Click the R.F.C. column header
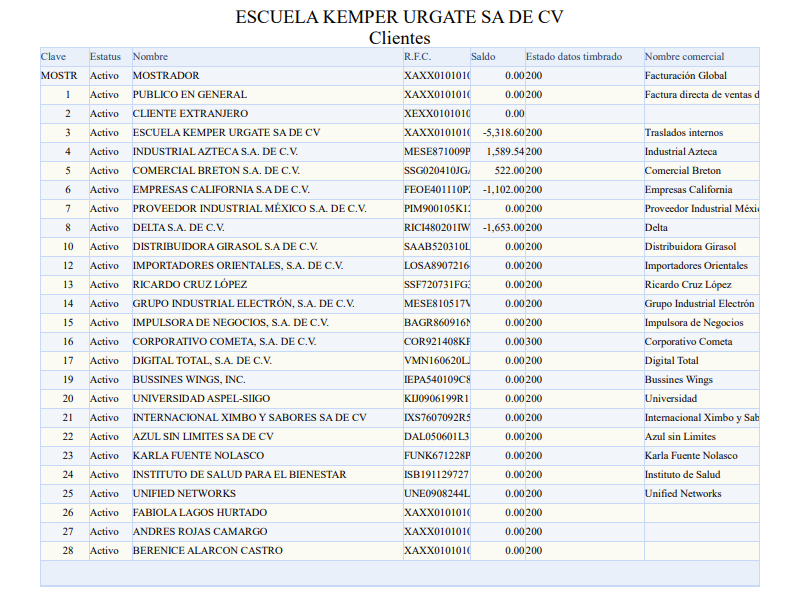This screenshot has height=600, width=787. coord(417,57)
